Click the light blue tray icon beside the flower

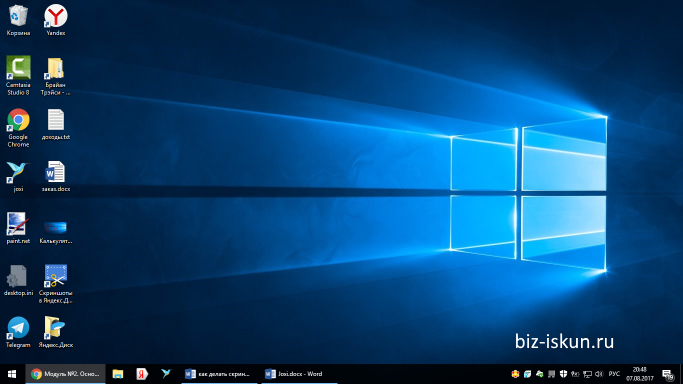pos(527,374)
